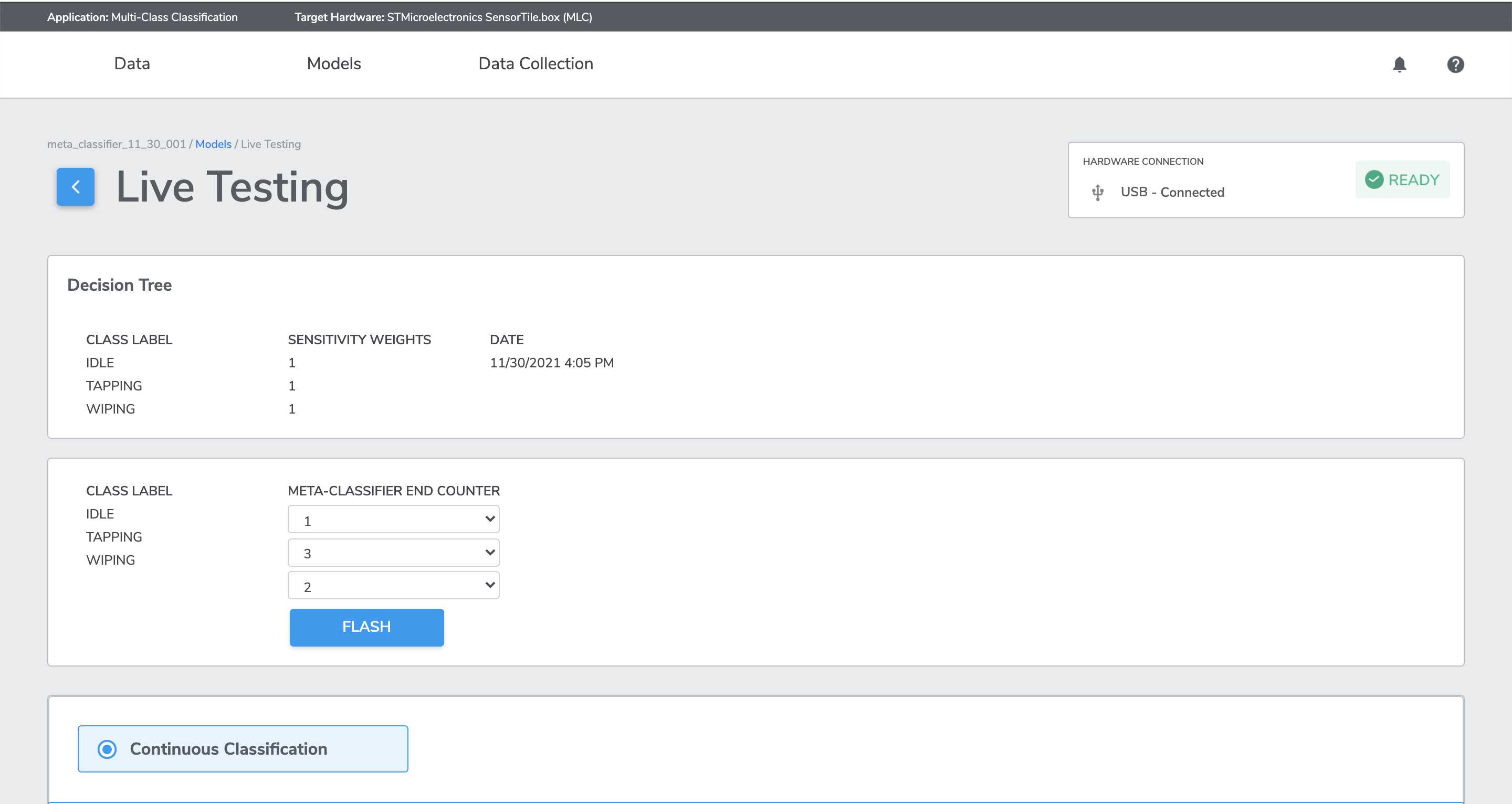Click META-CLASSIFIER END COUNTER header
The image size is (1512, 804).
pos(394,491)
